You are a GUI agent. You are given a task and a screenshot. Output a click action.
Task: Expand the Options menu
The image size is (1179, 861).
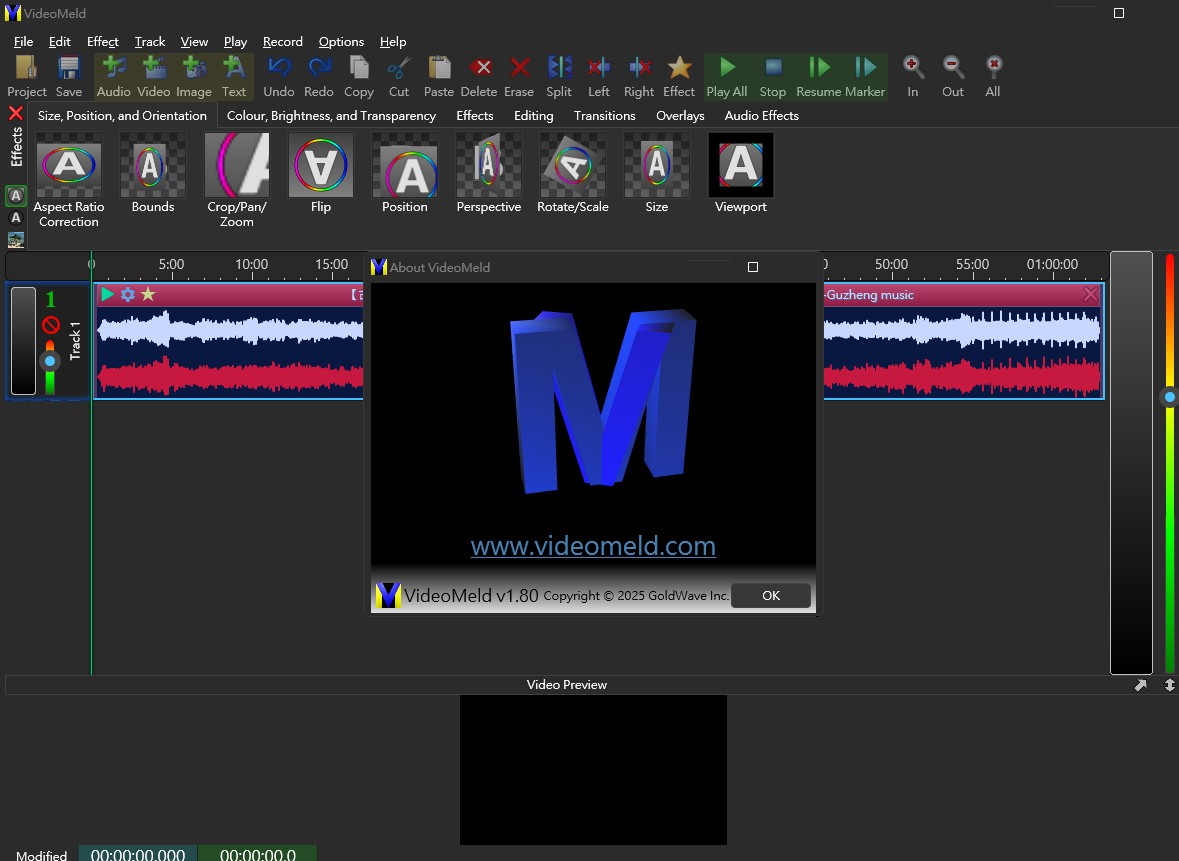coord(341,42)
